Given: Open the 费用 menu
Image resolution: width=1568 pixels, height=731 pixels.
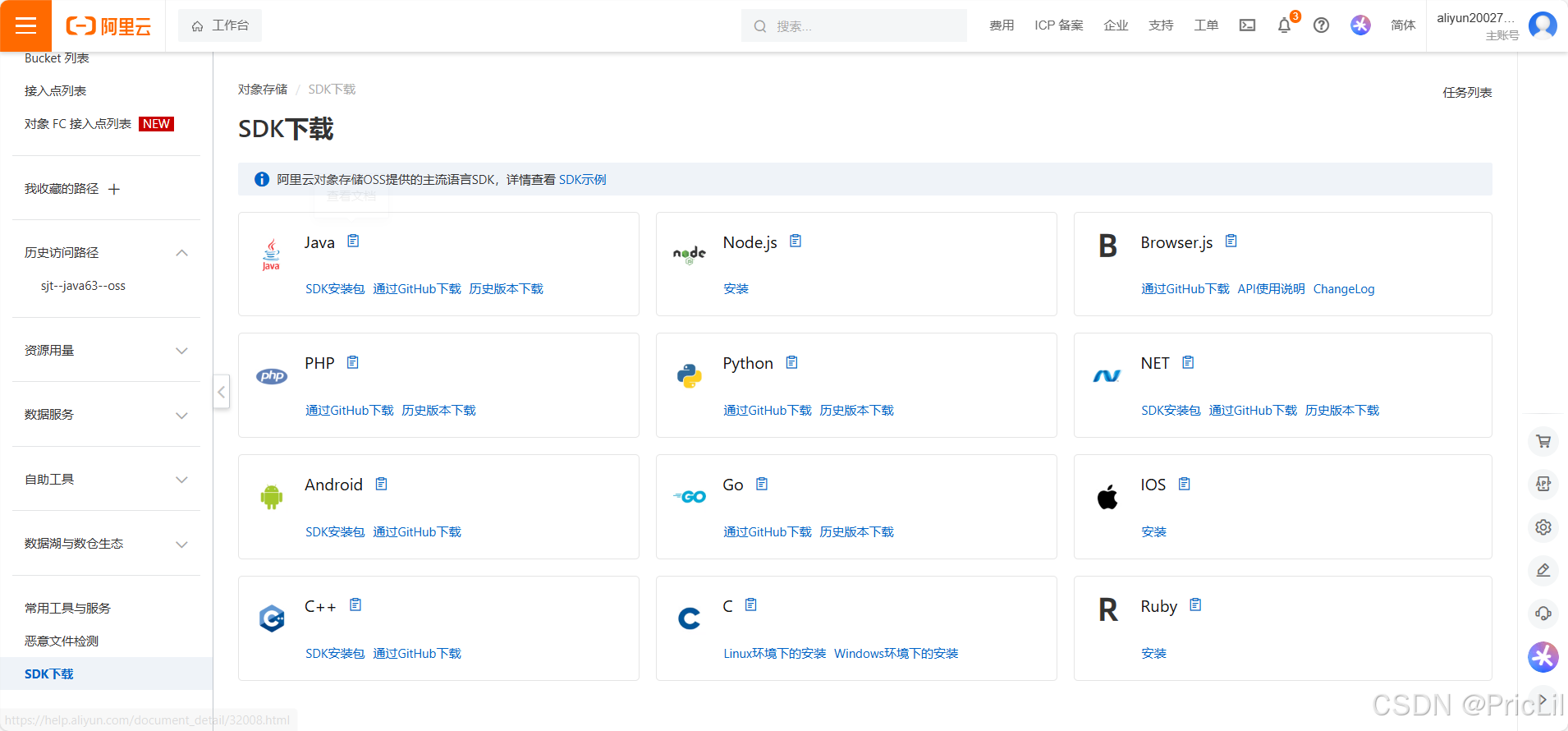Looking at the screenshot, I should pyautogui.click(x=1002, y=25).
